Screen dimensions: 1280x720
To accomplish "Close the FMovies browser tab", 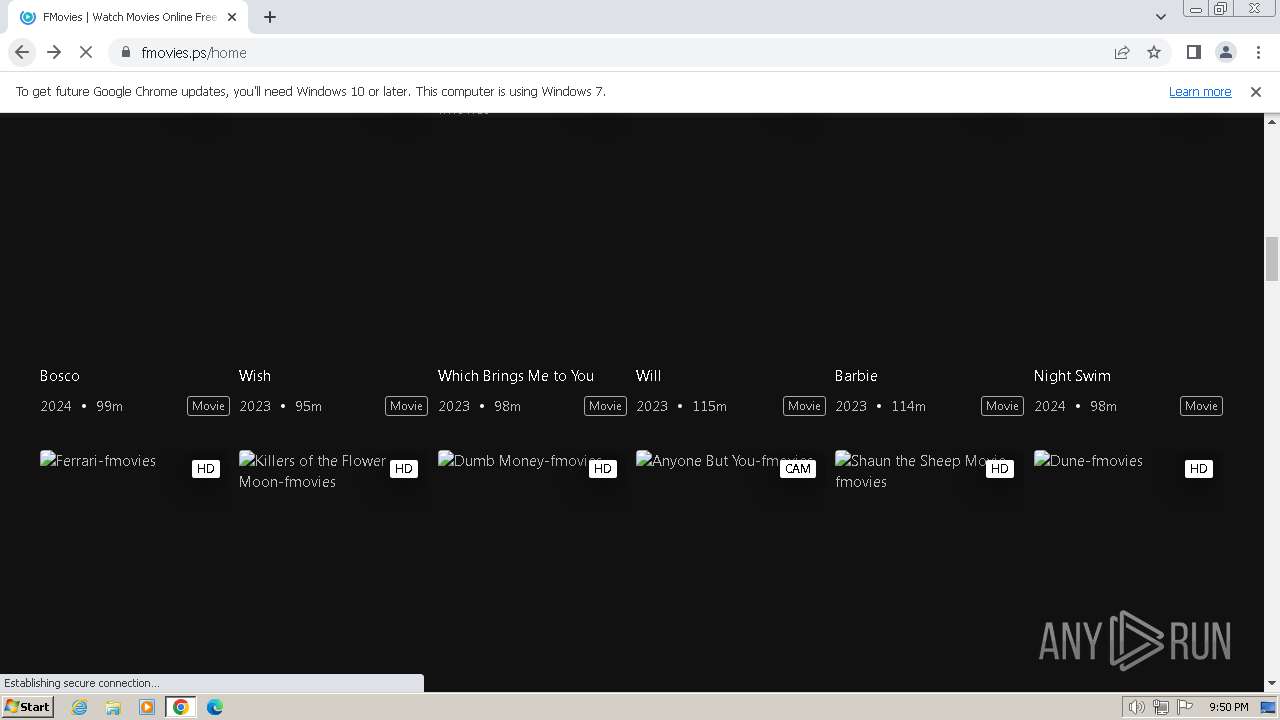I will click(232, 17).
